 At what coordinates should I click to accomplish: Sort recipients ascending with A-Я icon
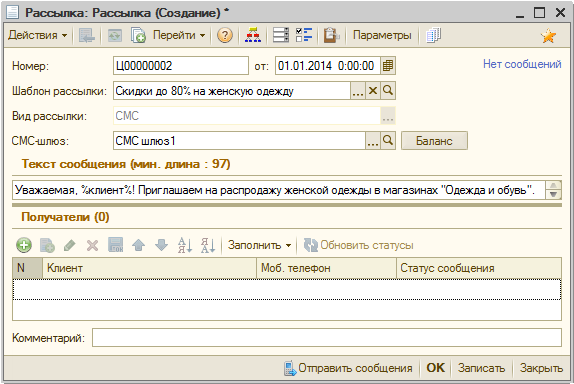click(x=185, y=245)
